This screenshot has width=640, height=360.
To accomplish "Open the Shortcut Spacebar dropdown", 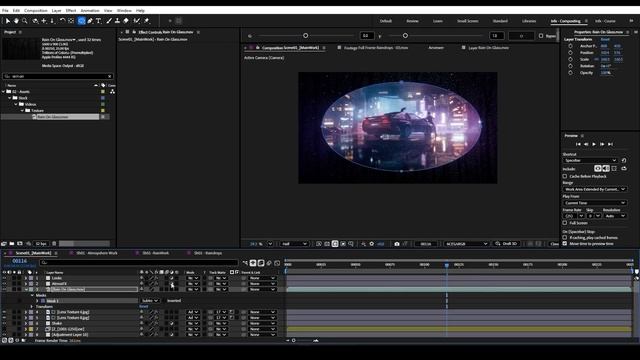I will point(590,160).
